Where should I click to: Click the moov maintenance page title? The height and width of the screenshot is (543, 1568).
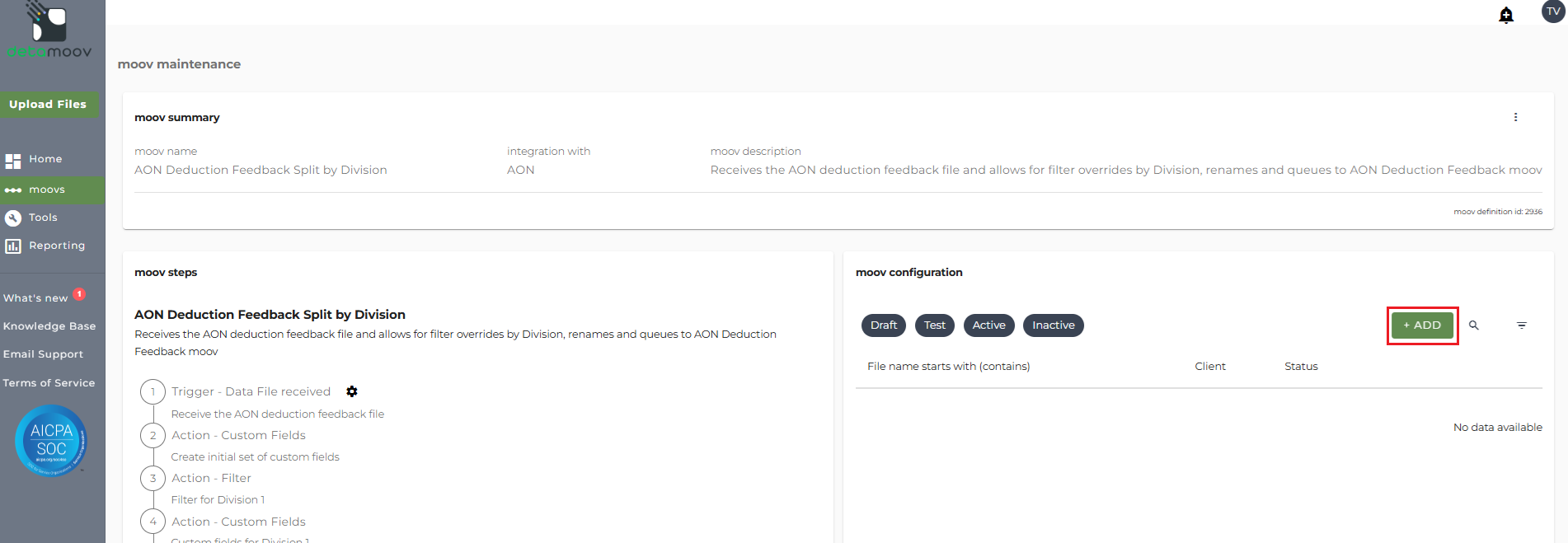pyautogui.click(x=179, y=64)
